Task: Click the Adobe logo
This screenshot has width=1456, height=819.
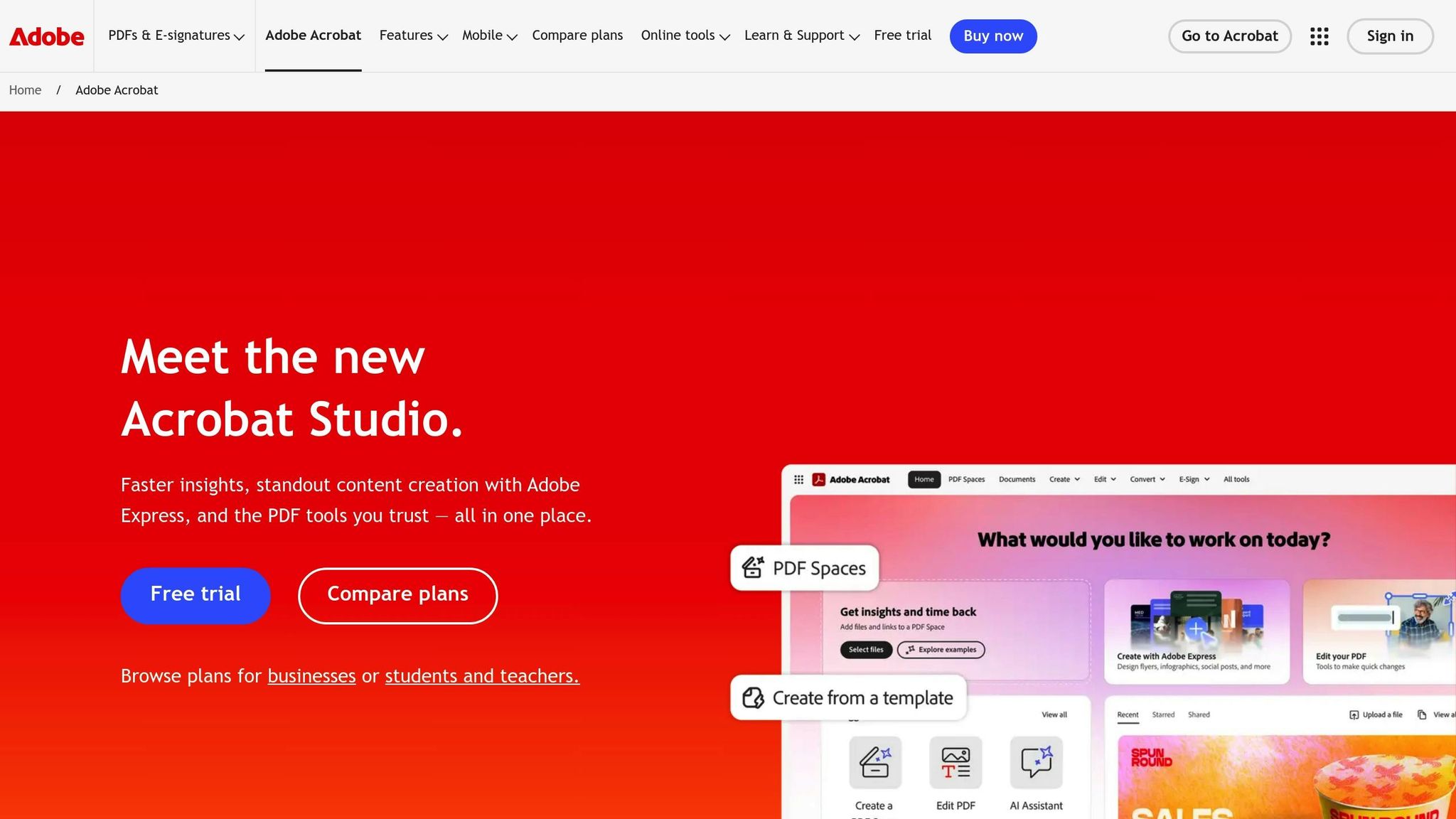Action: [46, 36]
